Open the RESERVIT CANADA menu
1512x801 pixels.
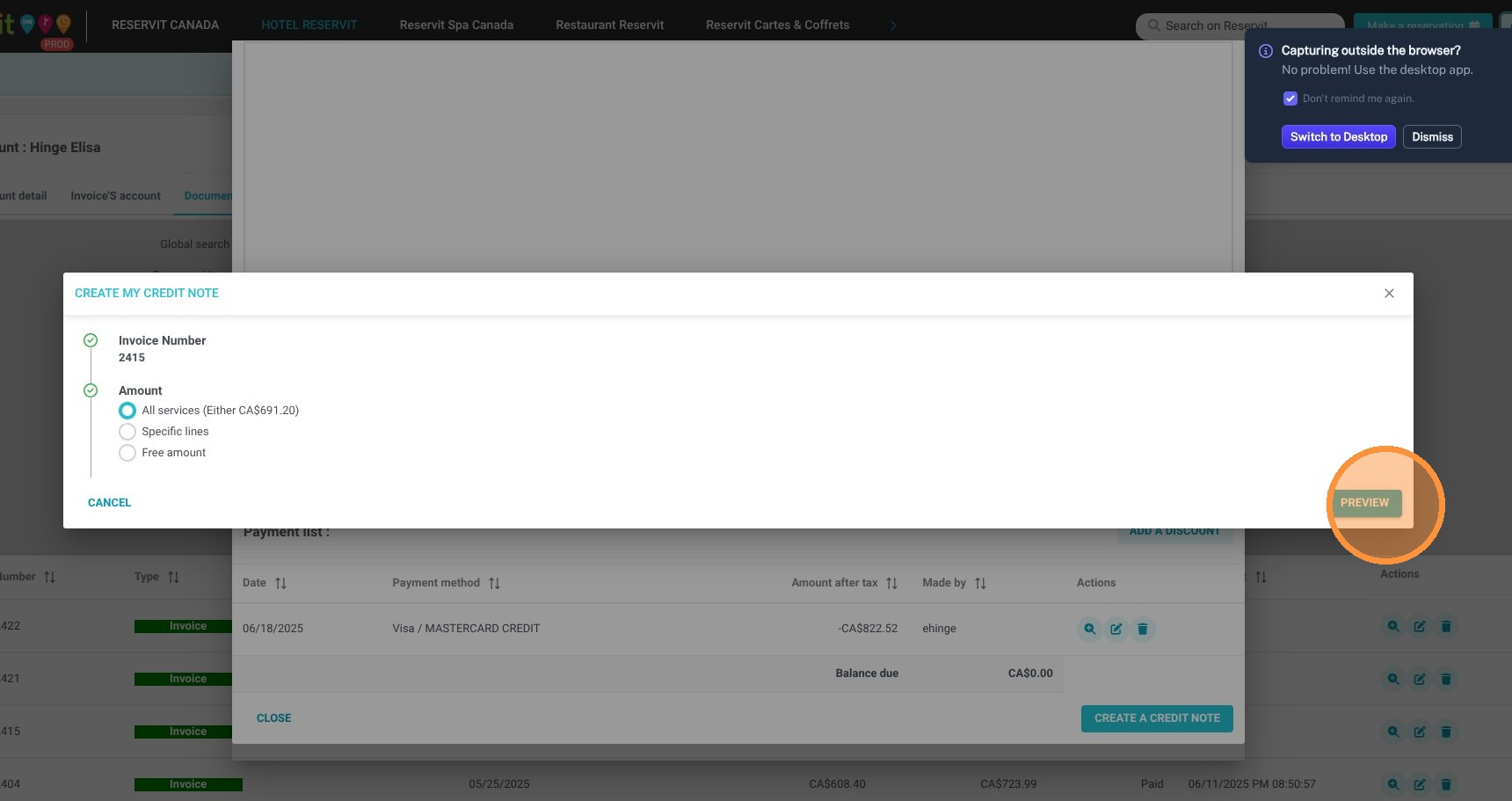click(x=165, y=25)
